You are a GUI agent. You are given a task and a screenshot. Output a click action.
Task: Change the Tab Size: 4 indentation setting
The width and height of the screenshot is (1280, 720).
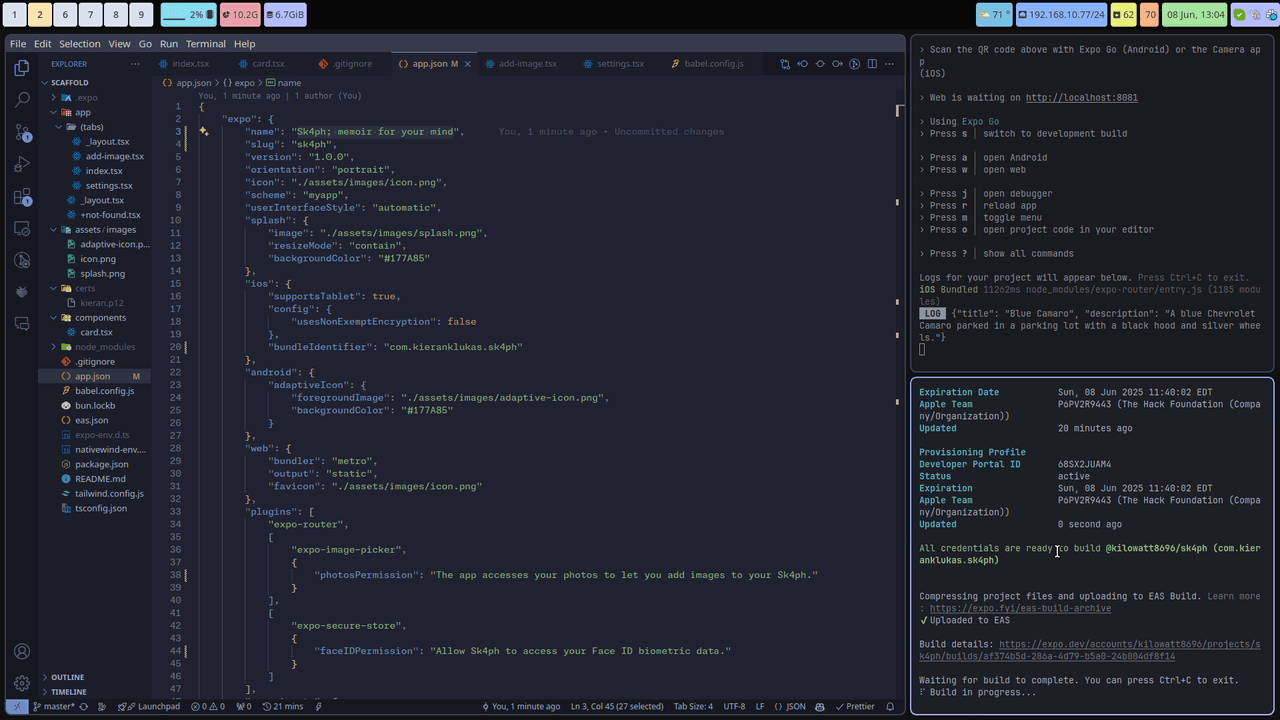[x=693, y=706]
